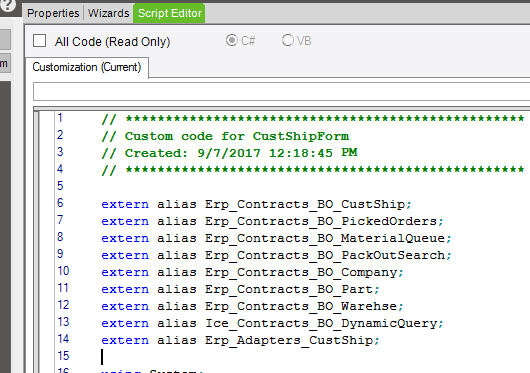Click the Erp_Contracts_BO_Company alias line
The image size is (530, 373).
[x=252, y=272]
